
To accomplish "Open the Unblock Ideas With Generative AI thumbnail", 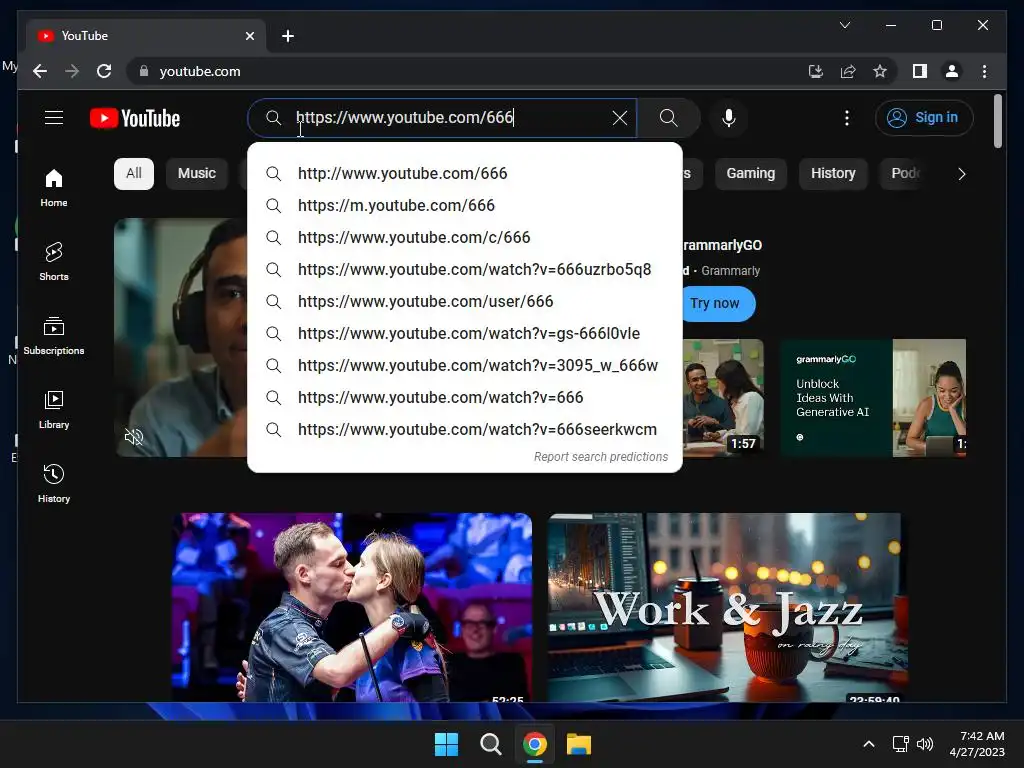I will coord(873,398).
